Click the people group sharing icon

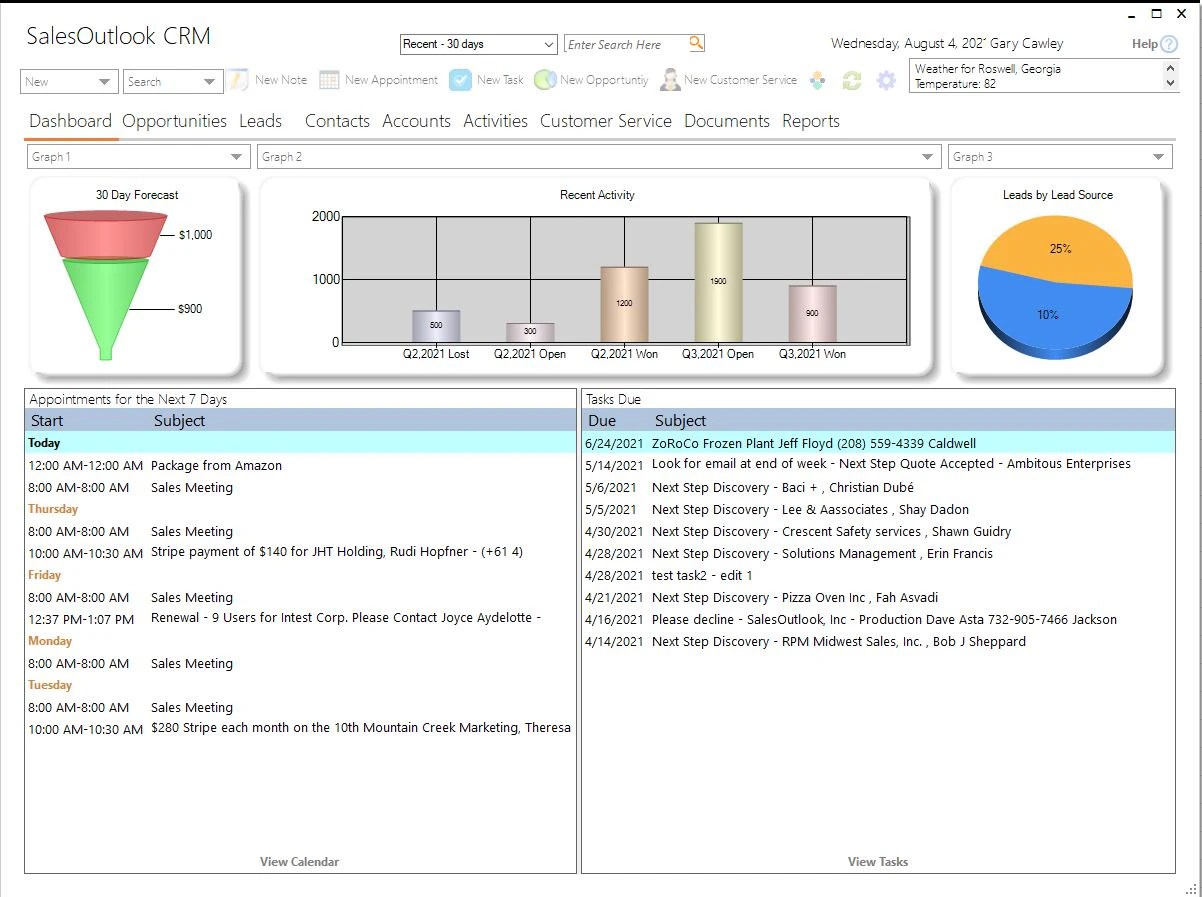point(818,80)
